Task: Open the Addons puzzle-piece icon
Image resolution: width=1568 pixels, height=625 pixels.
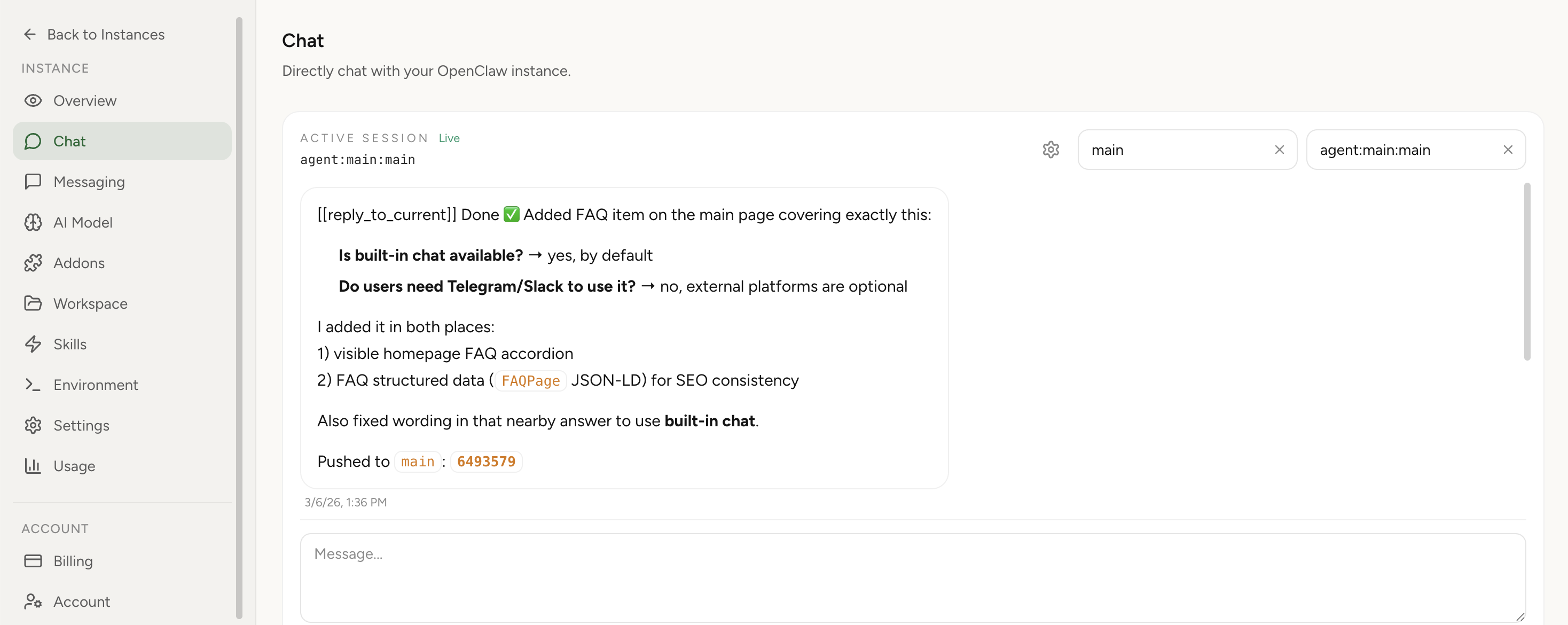Action: coord(33,263)
